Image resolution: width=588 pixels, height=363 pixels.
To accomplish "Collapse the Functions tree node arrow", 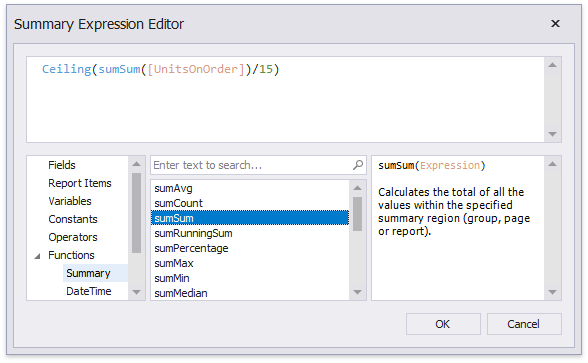I will coord(38,256).
